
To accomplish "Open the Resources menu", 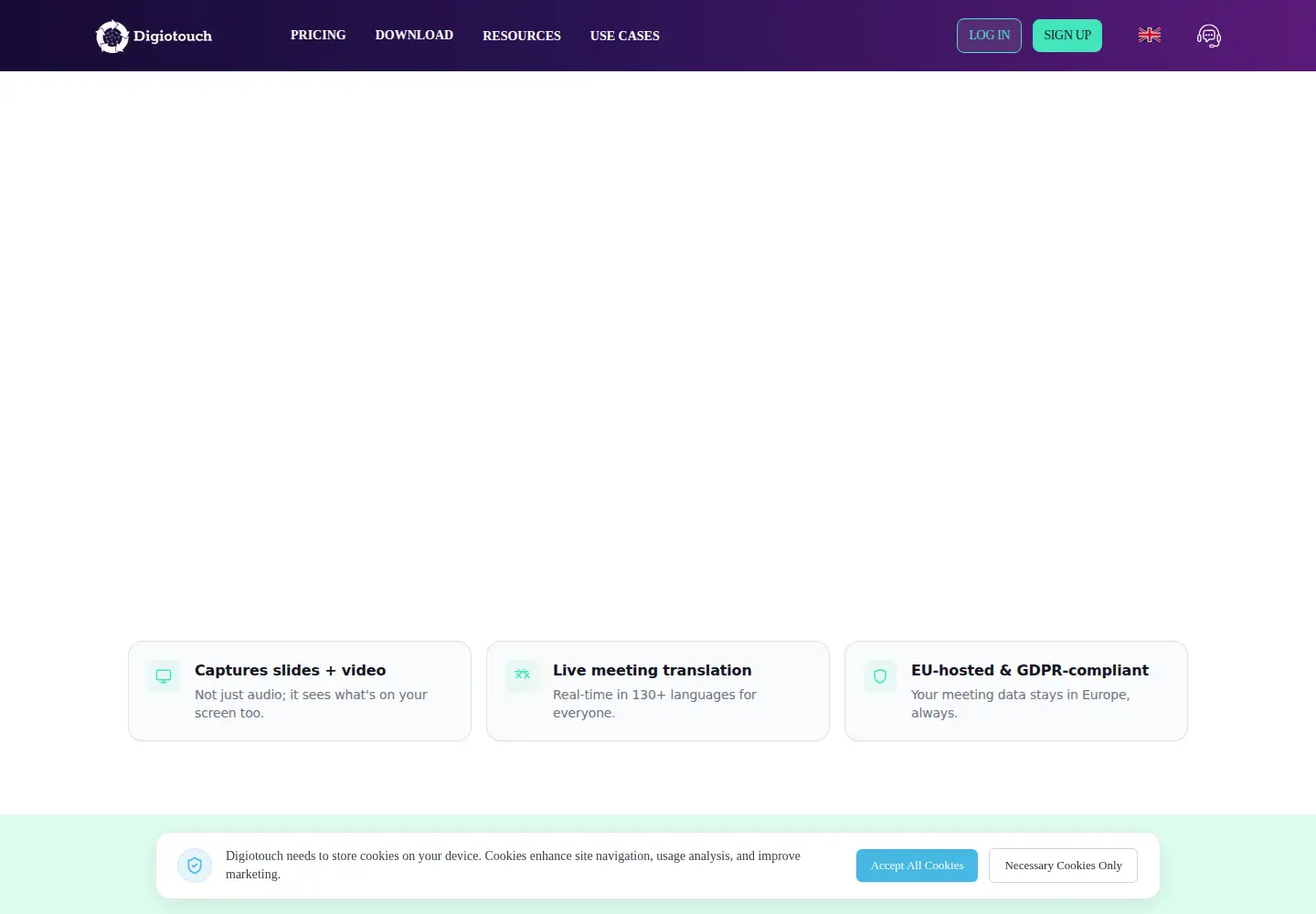I will [522, 36].
